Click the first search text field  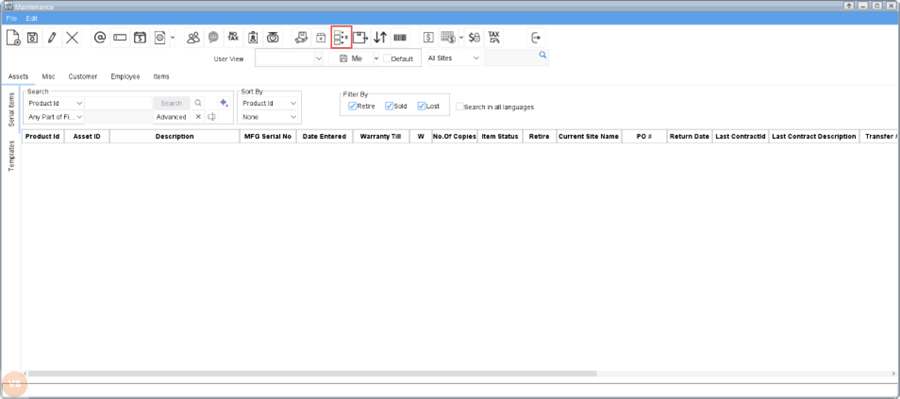click(118, 103)
